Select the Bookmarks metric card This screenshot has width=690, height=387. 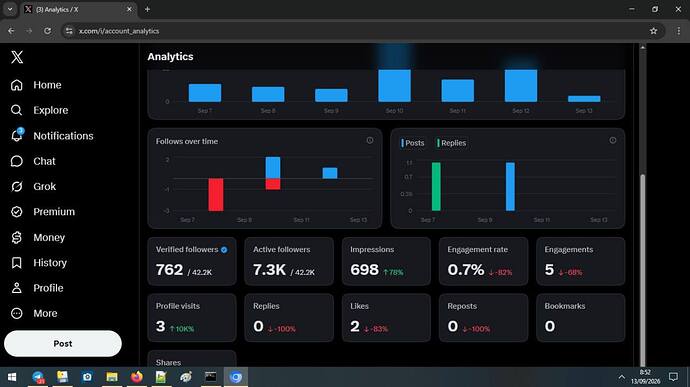581,318
